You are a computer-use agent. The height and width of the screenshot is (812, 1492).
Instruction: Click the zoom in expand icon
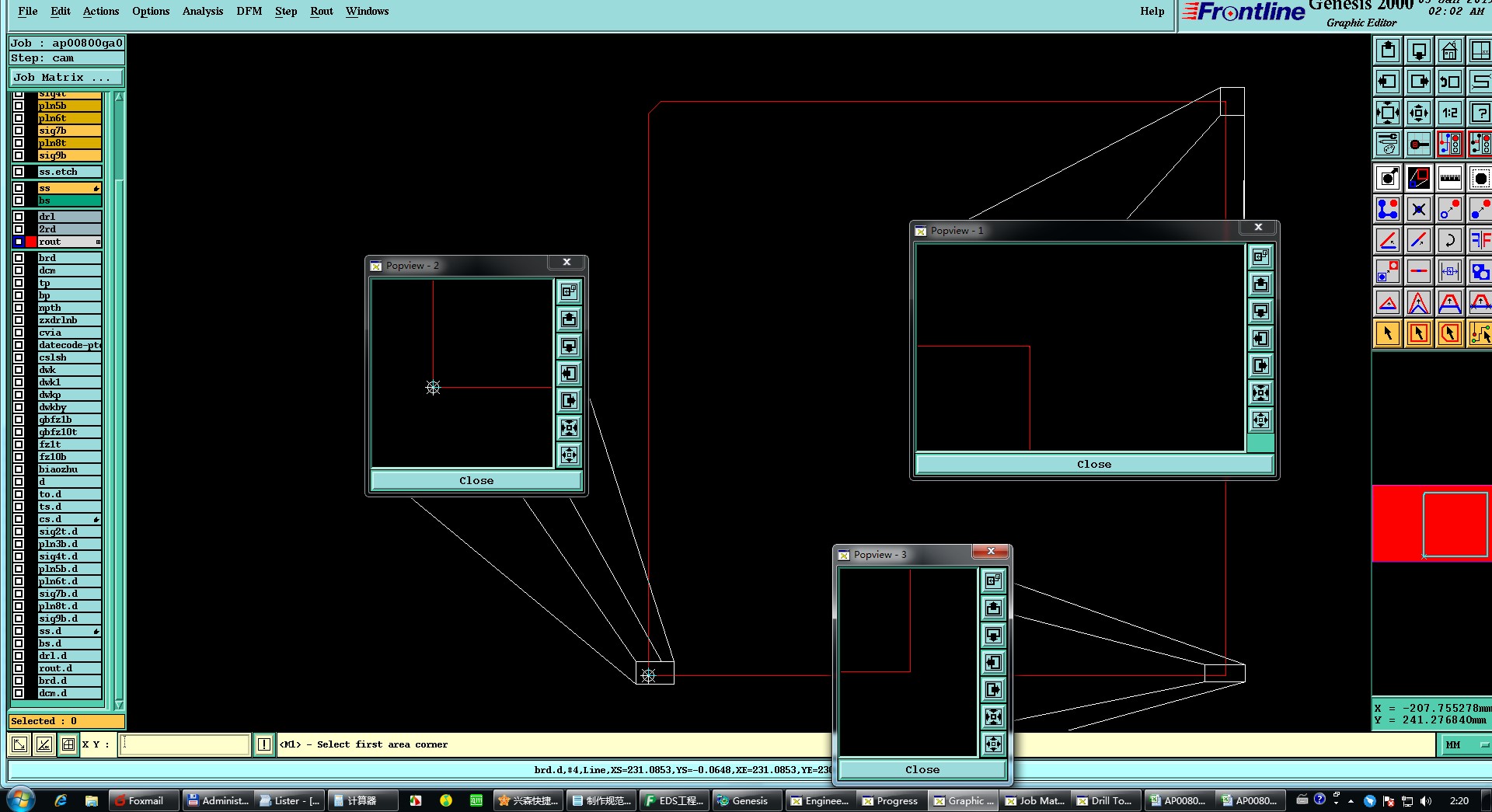(x=1388, y=113)
